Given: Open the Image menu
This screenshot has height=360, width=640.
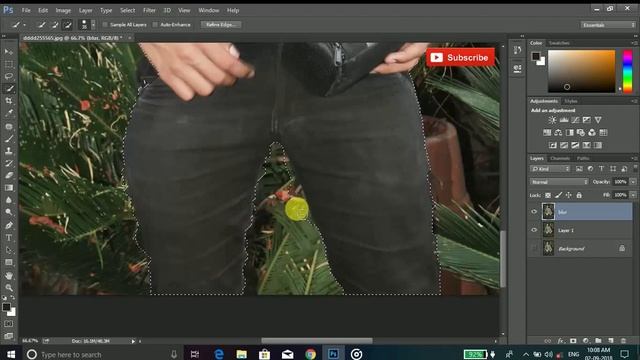Looking at the screenshot, I should click(63, 10).
